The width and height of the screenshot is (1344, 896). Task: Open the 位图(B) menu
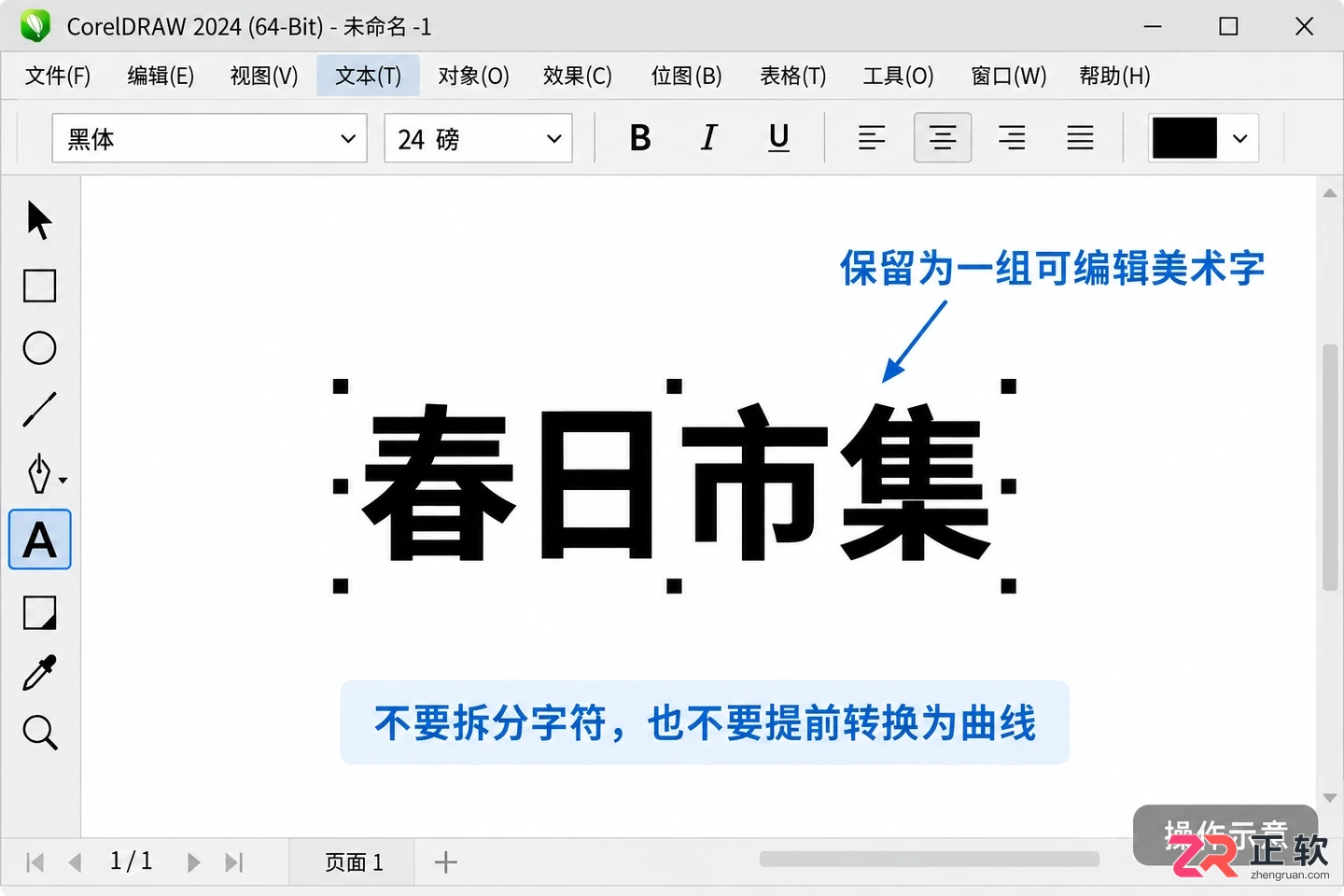tap(686, 76)
